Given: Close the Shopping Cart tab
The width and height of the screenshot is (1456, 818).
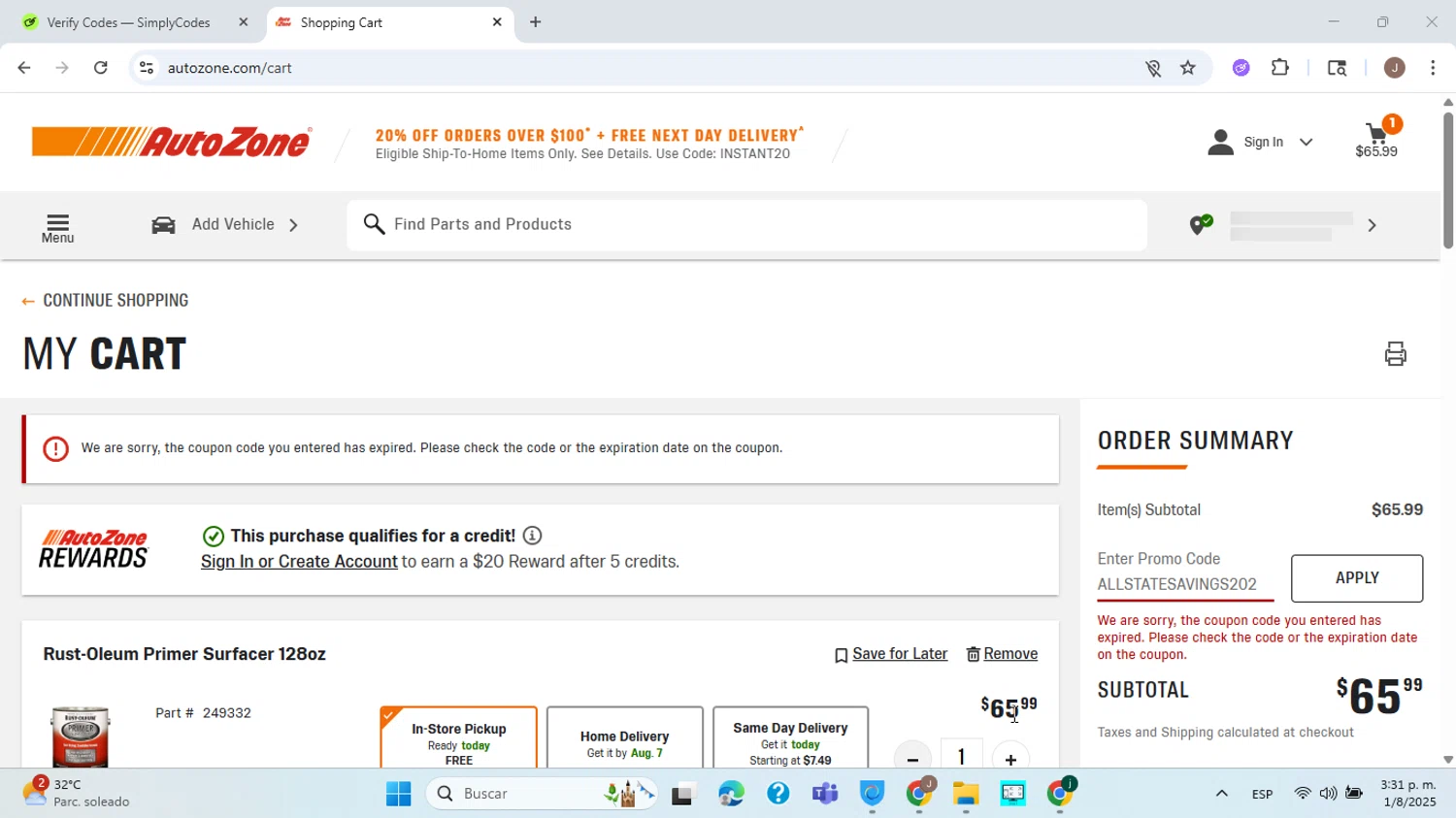Looking at the screenshot, I should pos(497,22).
